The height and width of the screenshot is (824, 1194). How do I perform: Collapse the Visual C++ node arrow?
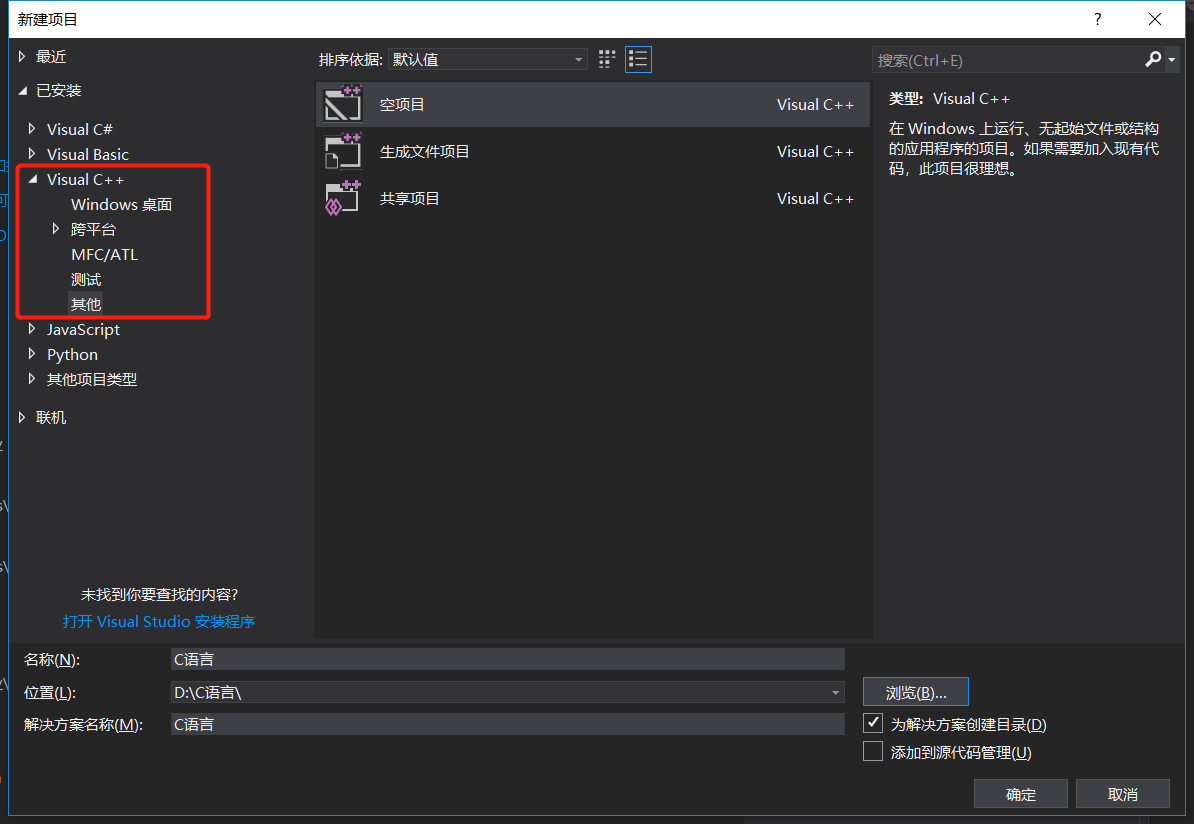(33, 179)
